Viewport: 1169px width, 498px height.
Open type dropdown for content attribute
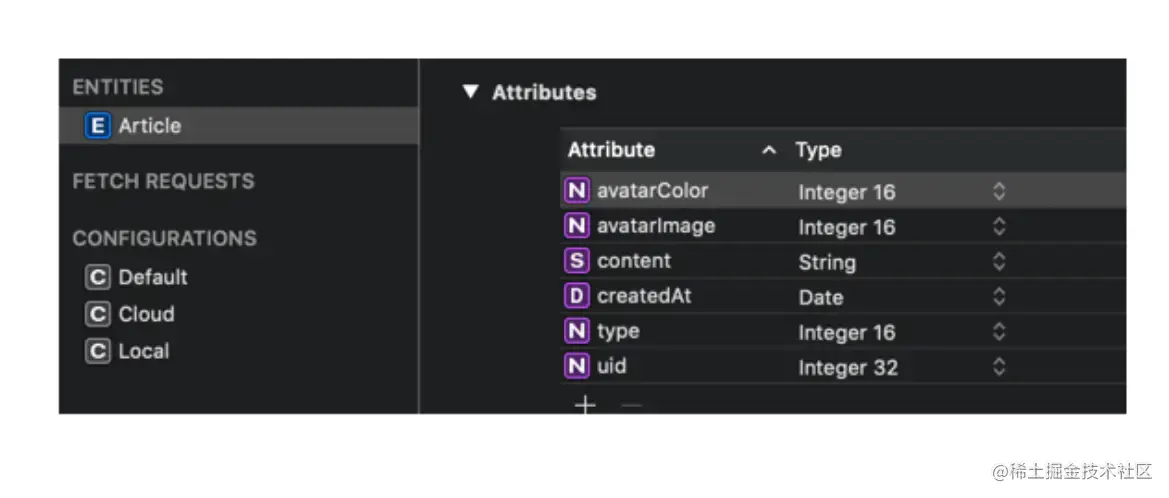pyautogui.click(x=998, y=262)
